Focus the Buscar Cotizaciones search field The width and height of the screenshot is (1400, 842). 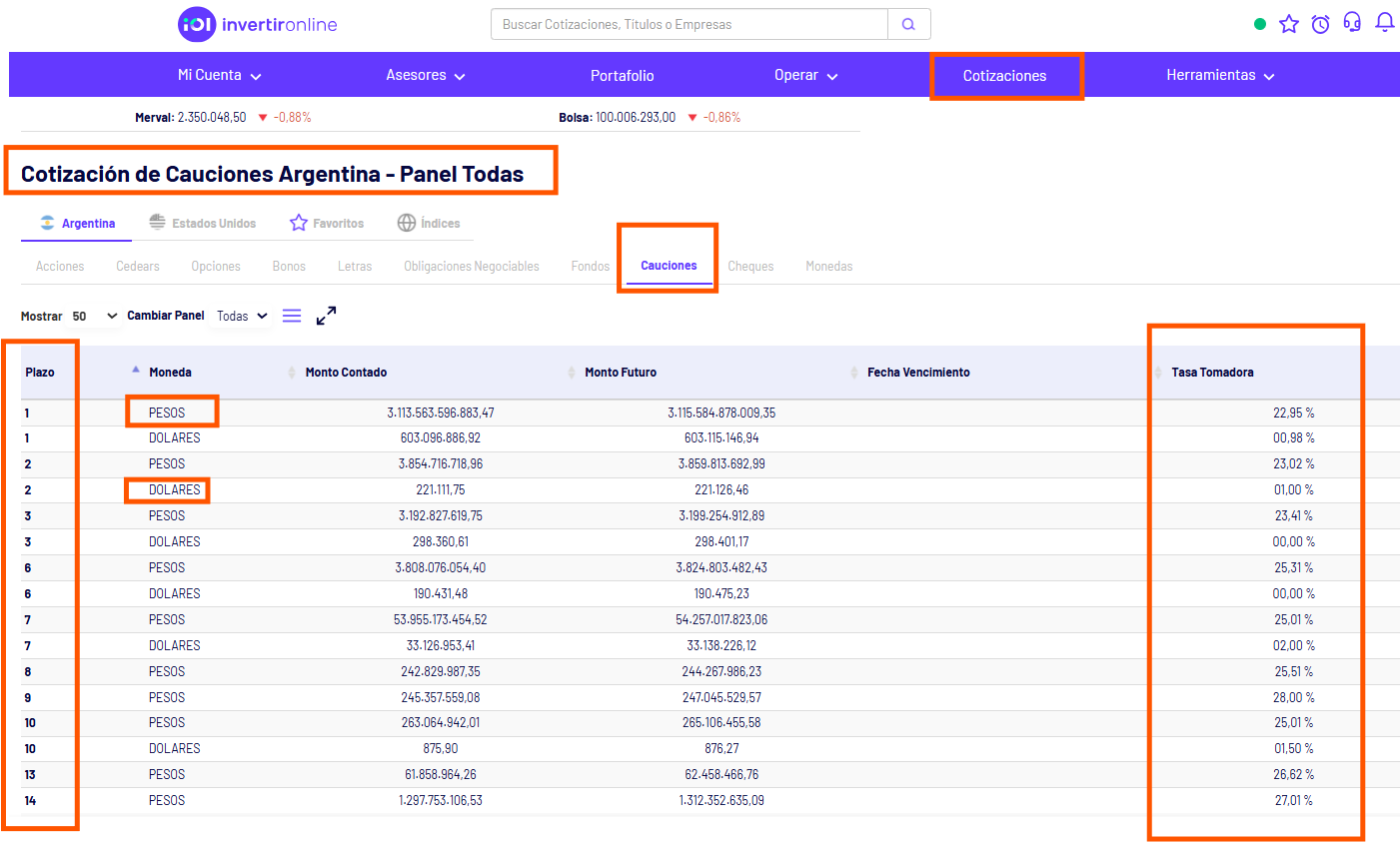(689, 24)
